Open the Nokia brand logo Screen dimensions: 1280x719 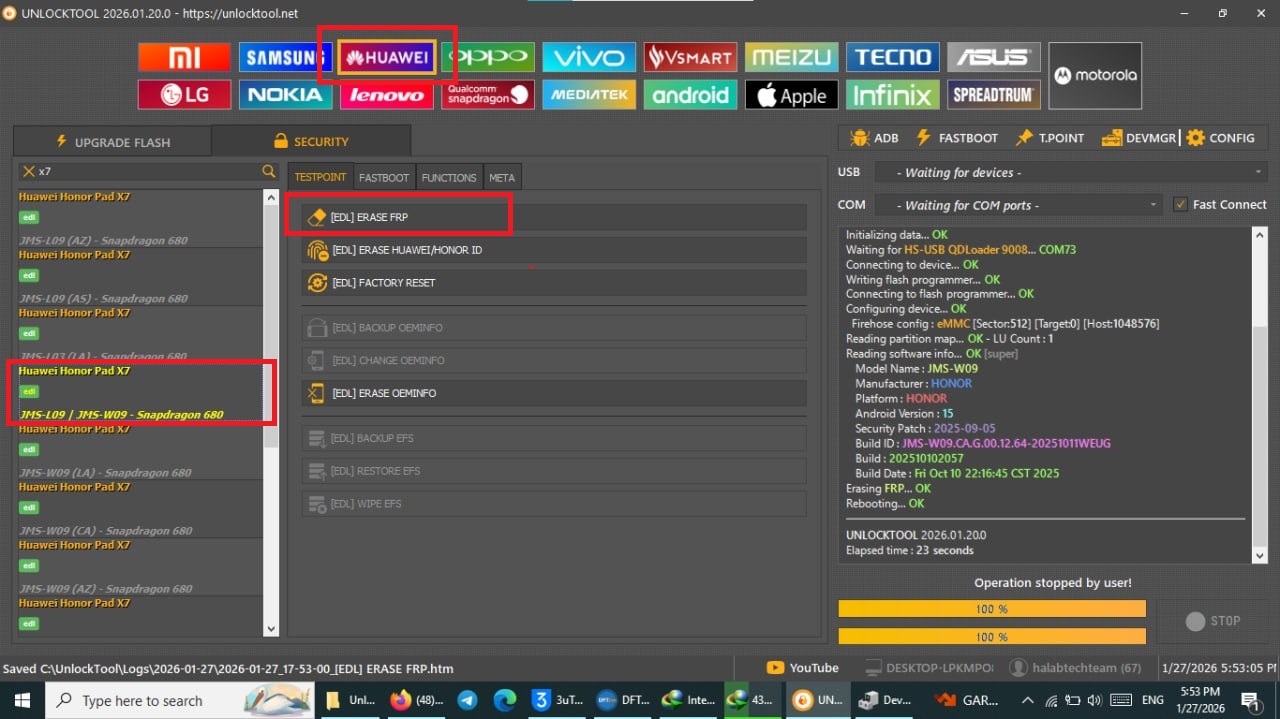point(285,95)
